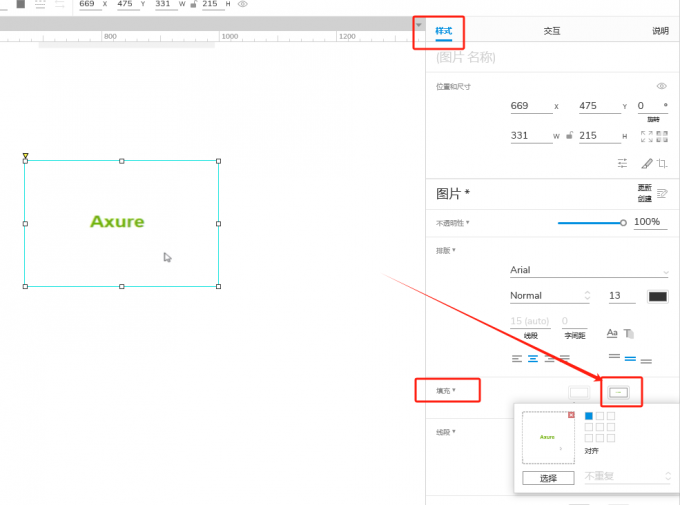
Task: Align text to top vertically
Action: point(614,357)
